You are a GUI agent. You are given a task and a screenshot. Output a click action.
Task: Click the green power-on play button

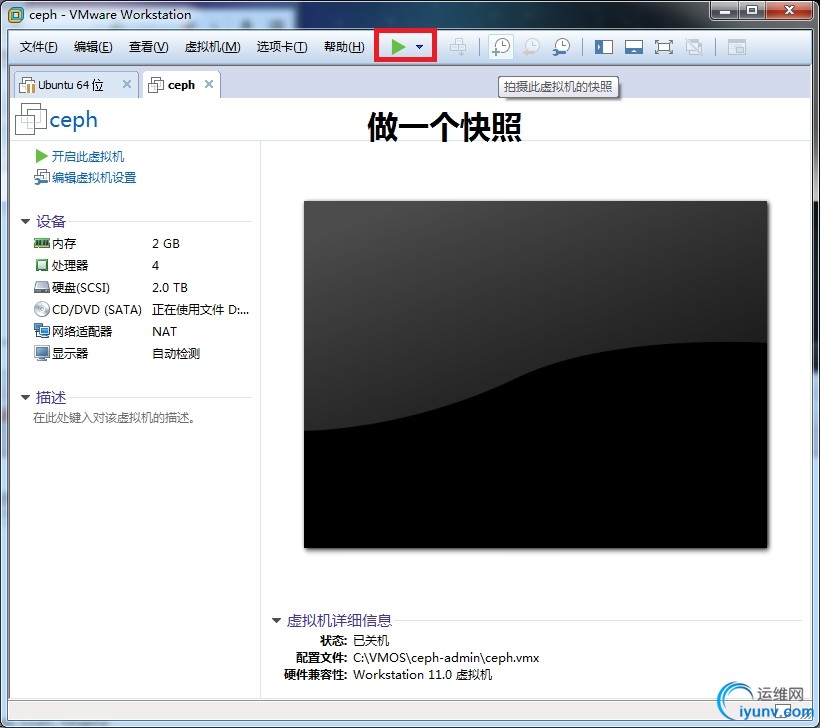tap(398, 47)
